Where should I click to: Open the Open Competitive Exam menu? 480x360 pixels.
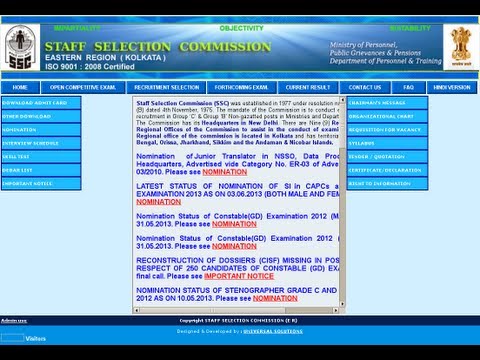pos(83,88)
